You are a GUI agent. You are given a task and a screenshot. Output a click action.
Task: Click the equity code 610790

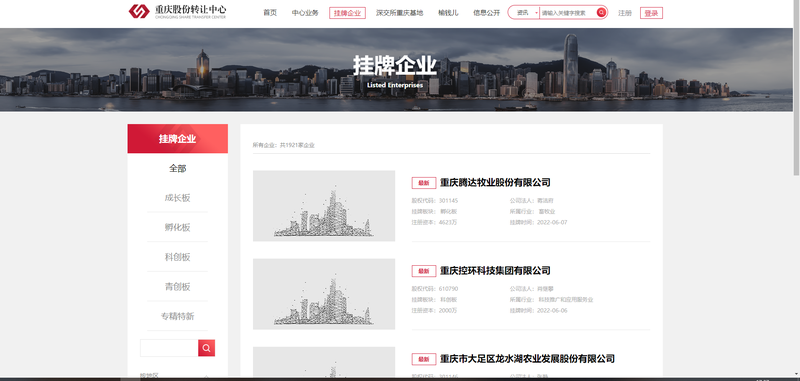pyautogui.click(x=448, y=289)
